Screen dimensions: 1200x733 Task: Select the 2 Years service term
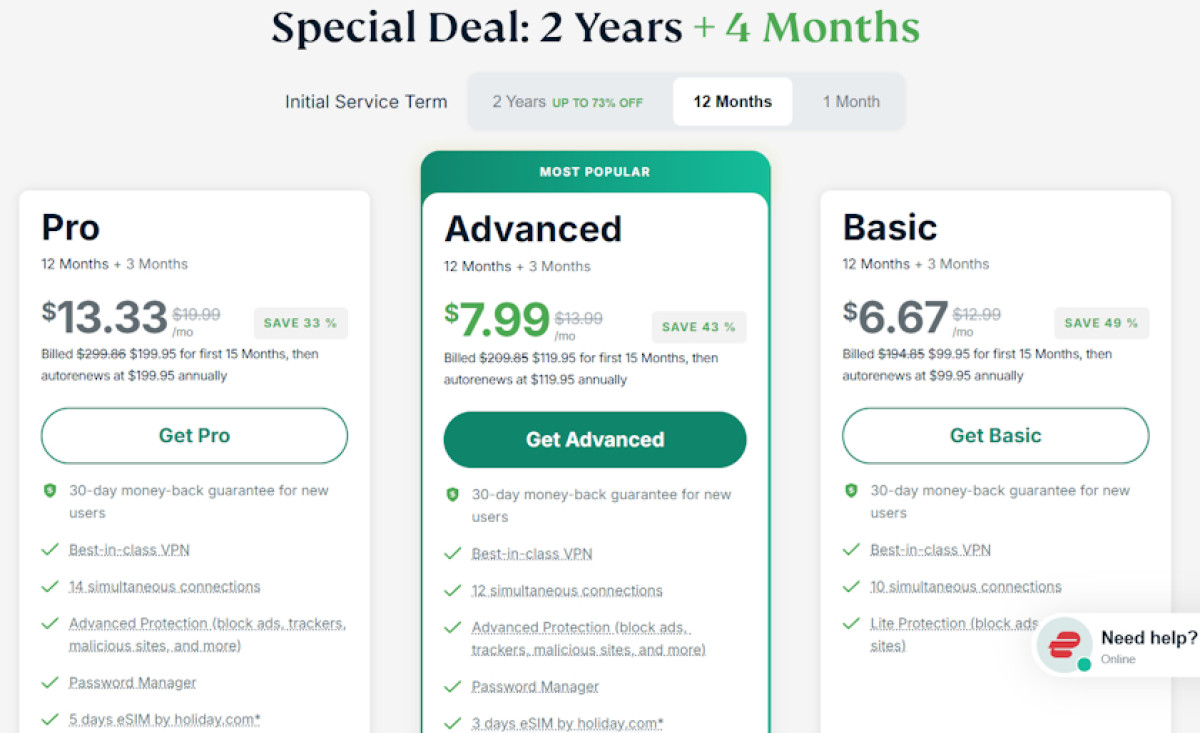click(x=567, y=102)
